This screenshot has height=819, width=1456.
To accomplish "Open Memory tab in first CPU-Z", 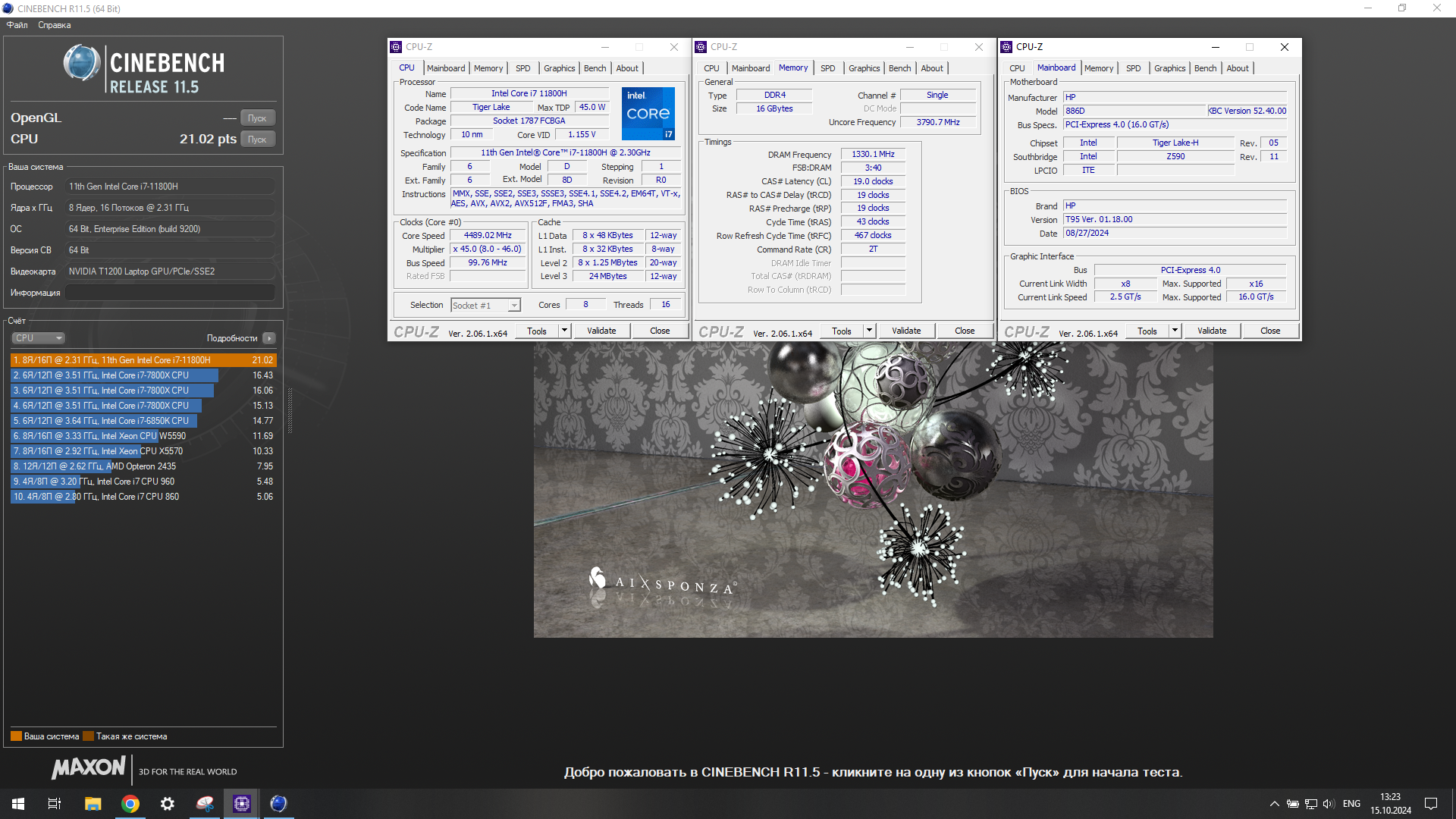I will pyautogui.click(x=488, y=68).
